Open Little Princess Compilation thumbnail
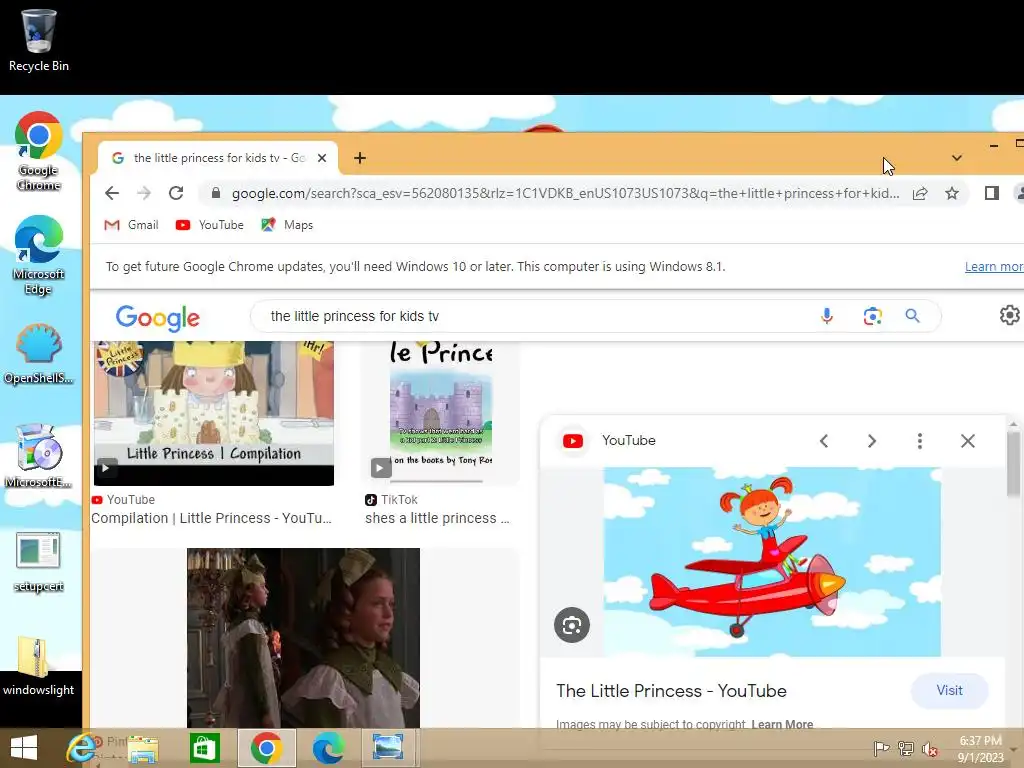The image size is (1024, 768). pyautogui.click(x=214, y=413)
